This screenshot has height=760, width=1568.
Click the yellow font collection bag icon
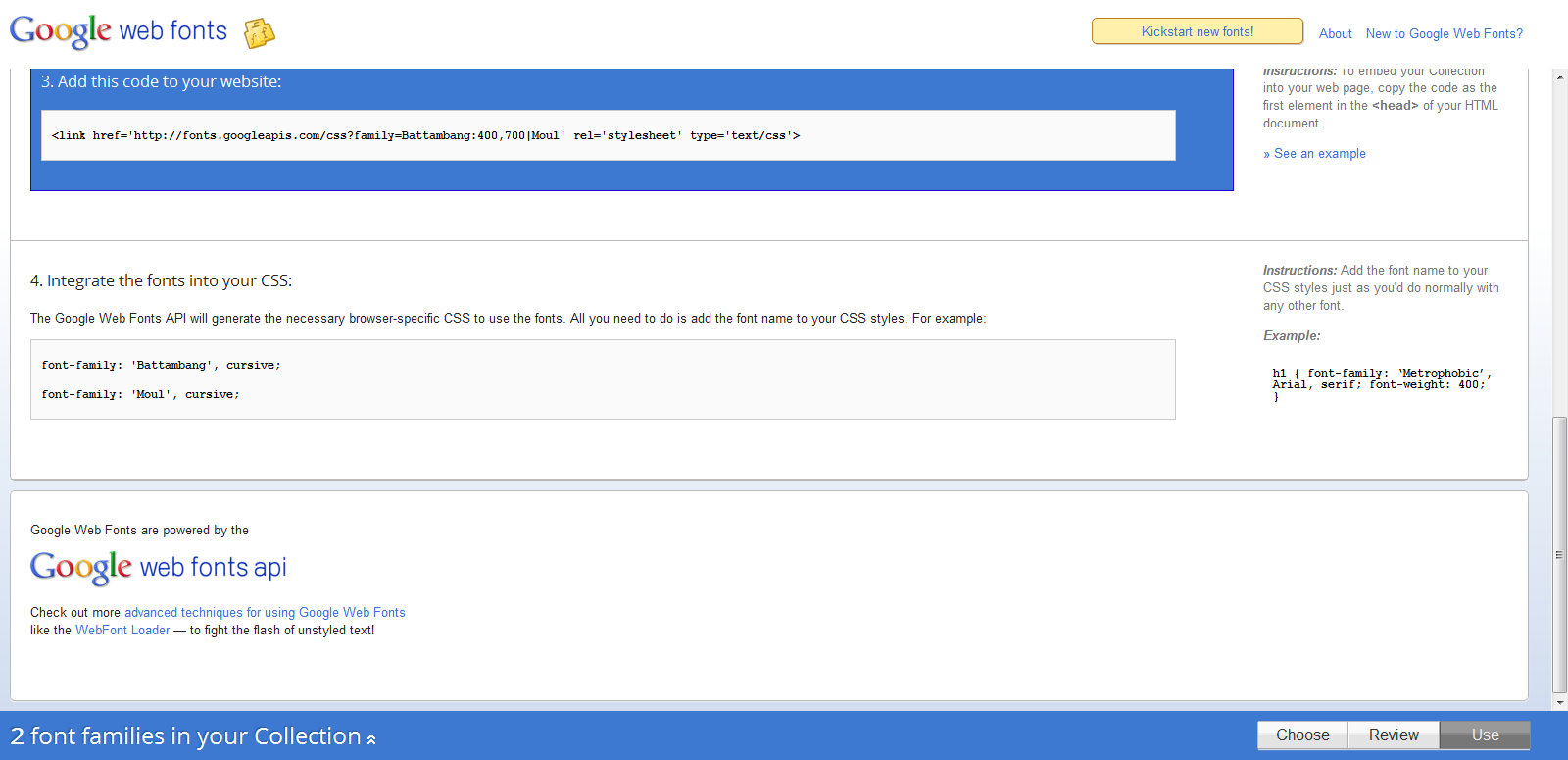[260, 33]
